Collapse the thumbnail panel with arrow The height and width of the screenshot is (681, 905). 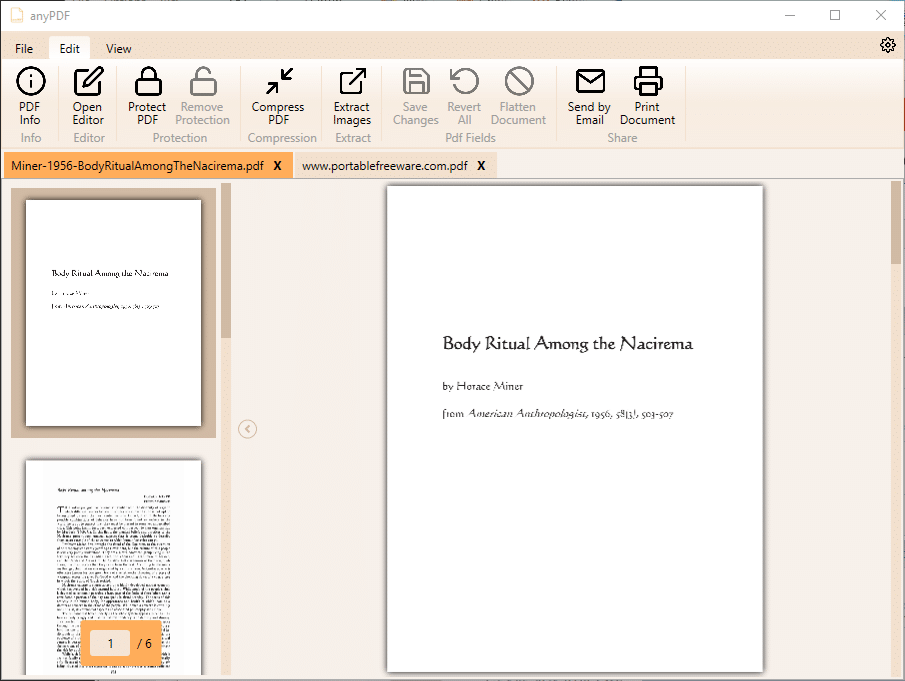pos(248,429)
